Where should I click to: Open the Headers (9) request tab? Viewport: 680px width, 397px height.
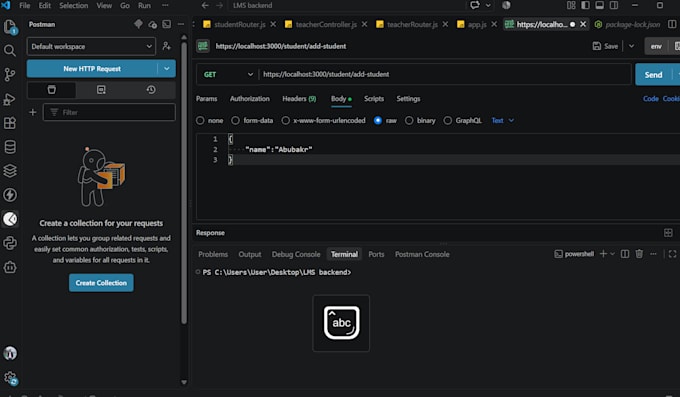click(x=299, y=99)
